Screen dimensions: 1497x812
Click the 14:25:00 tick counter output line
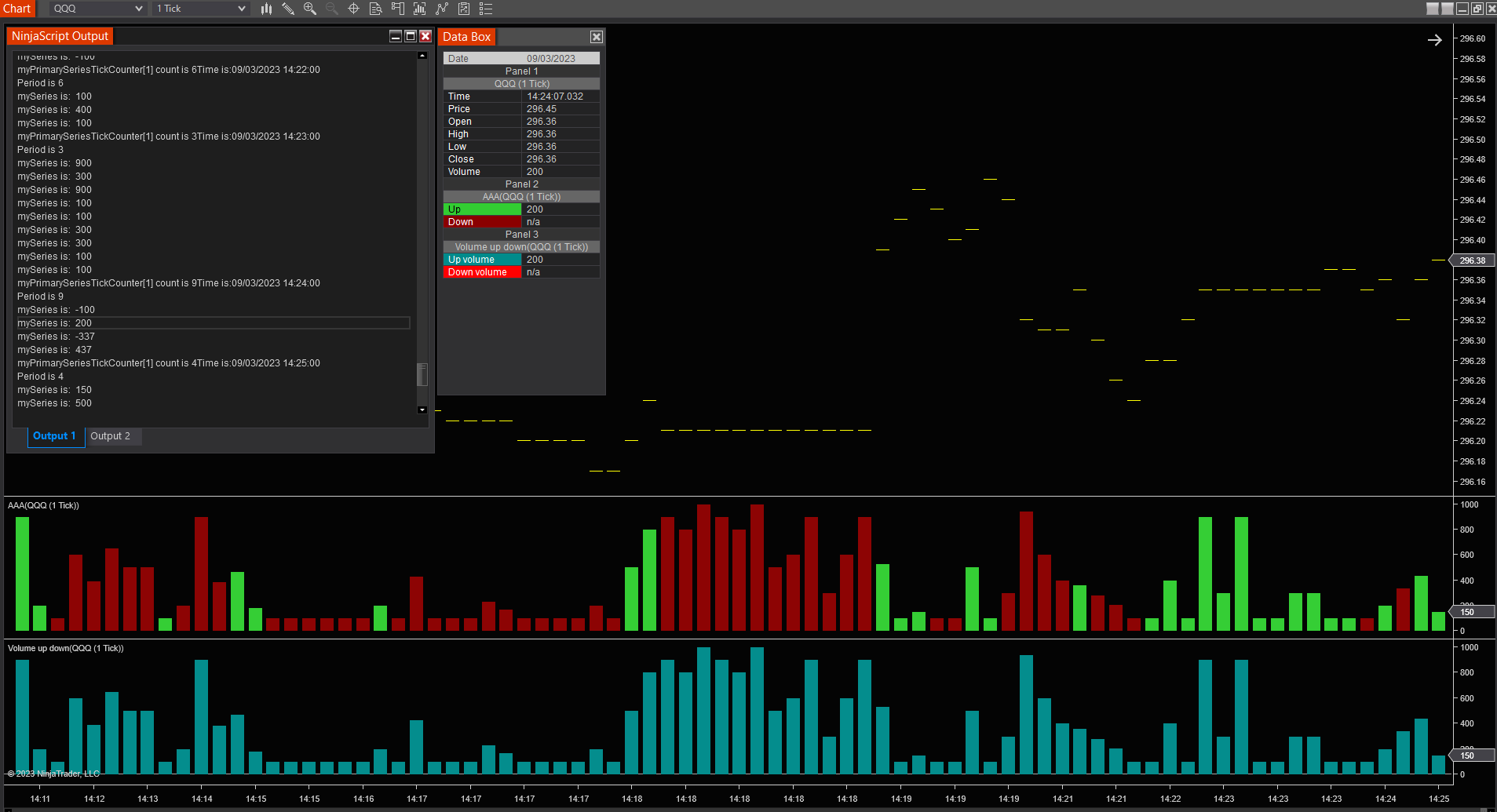(x=169, y=363)
